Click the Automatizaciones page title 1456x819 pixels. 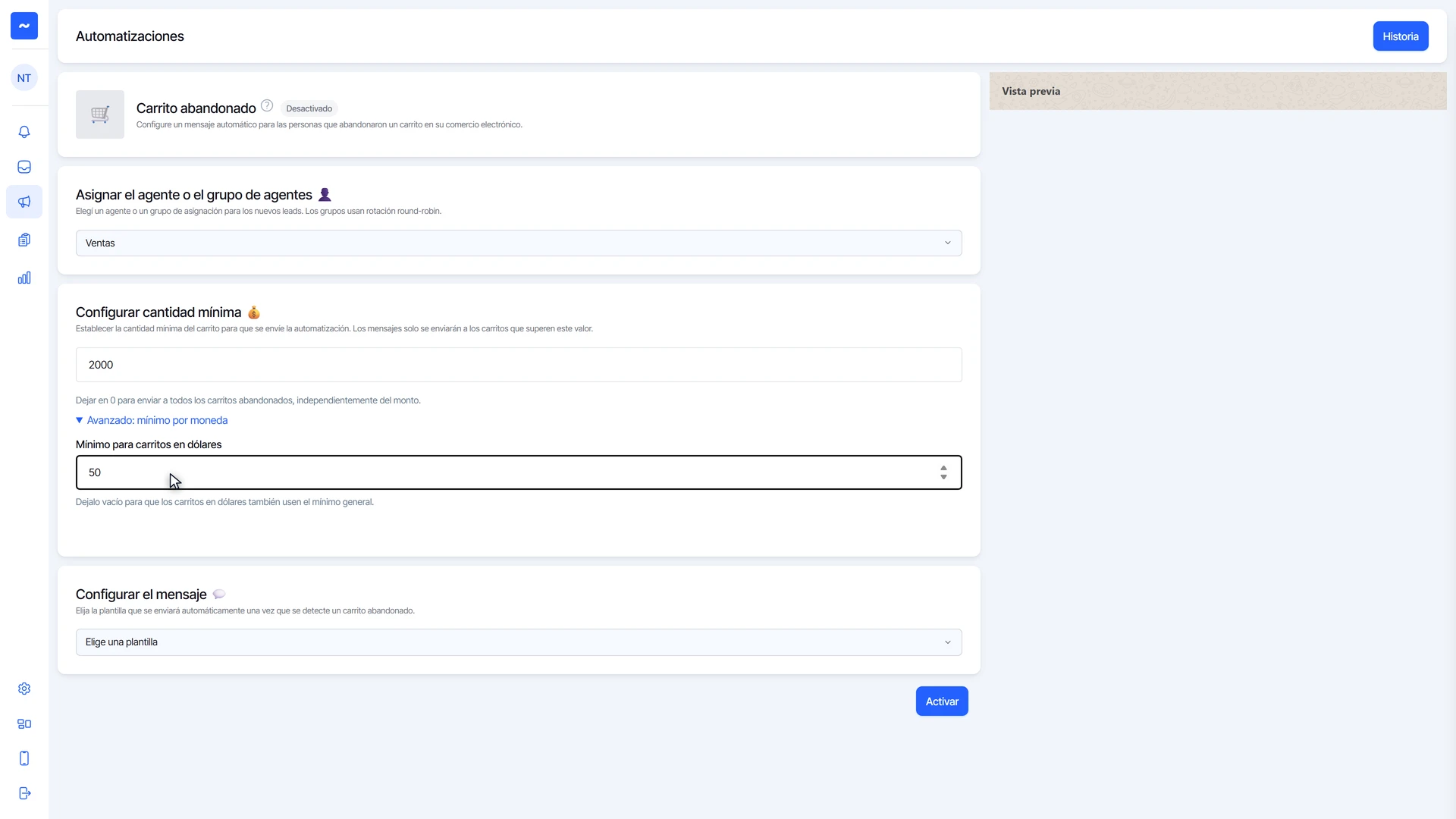(x=130, y=36)
